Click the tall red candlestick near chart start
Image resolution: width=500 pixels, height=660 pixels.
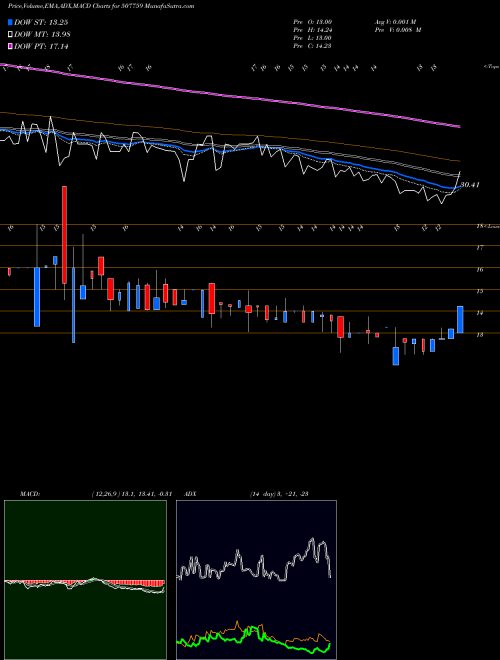(64, 235)
